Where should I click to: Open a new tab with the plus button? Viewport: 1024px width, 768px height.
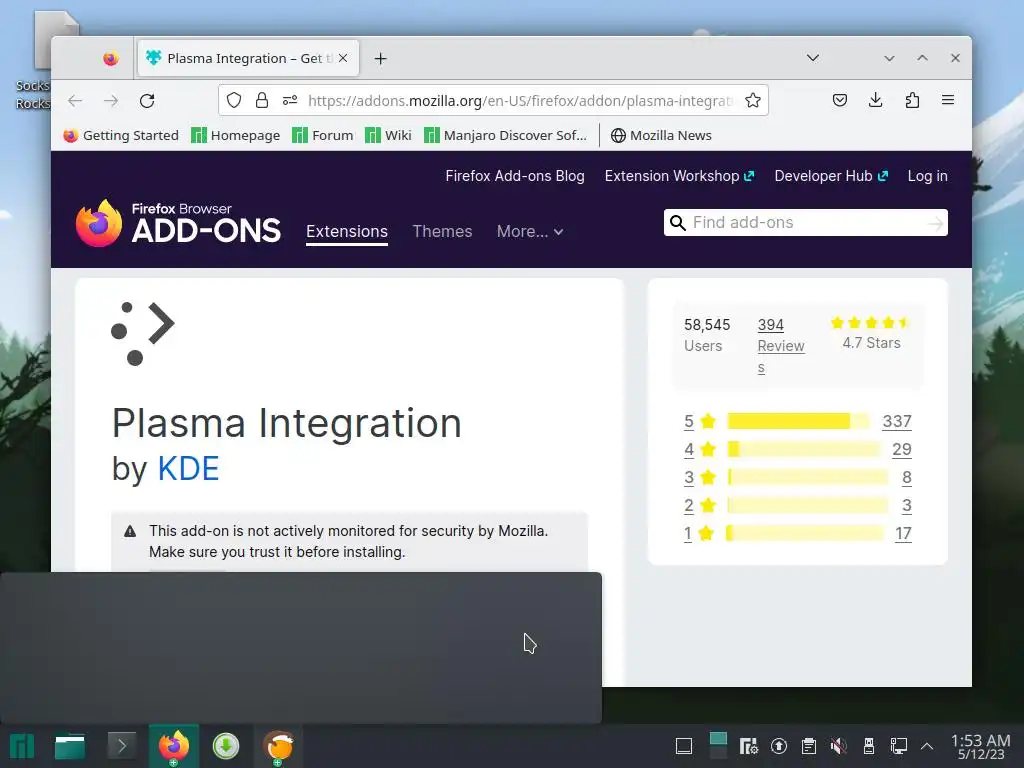(380, 59)
